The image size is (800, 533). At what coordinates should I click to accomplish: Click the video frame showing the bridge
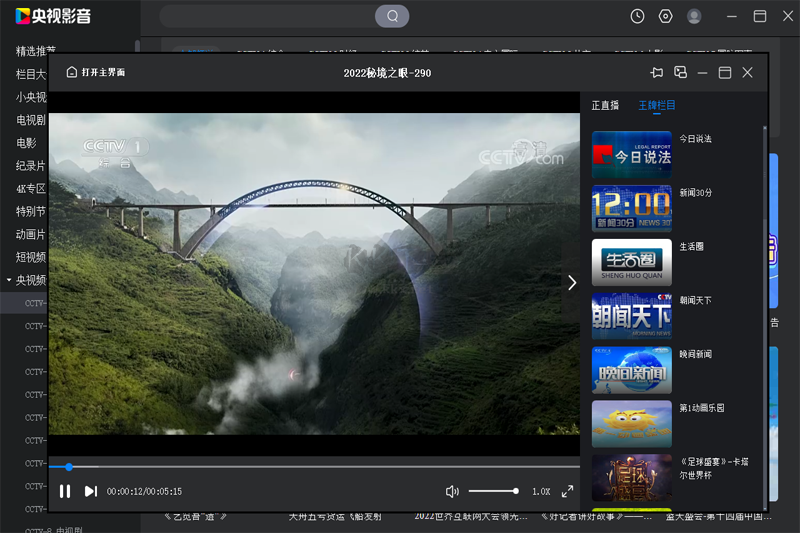[314, 274]
